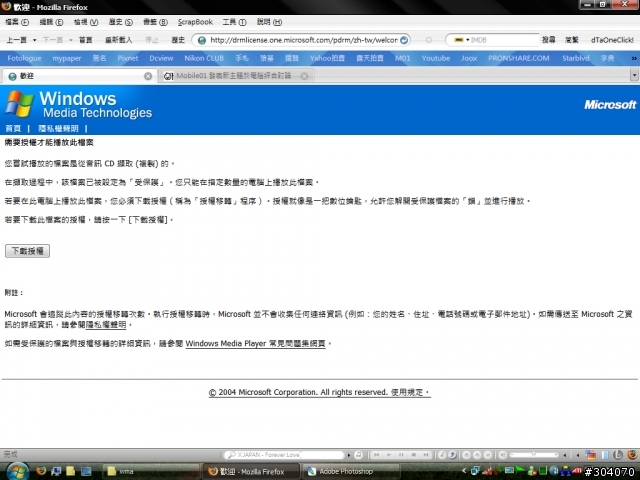The height and width of the screenshot is (480, 640).
Task: Open the search engine dropdown beside IMDB
Action: point(461,40)
